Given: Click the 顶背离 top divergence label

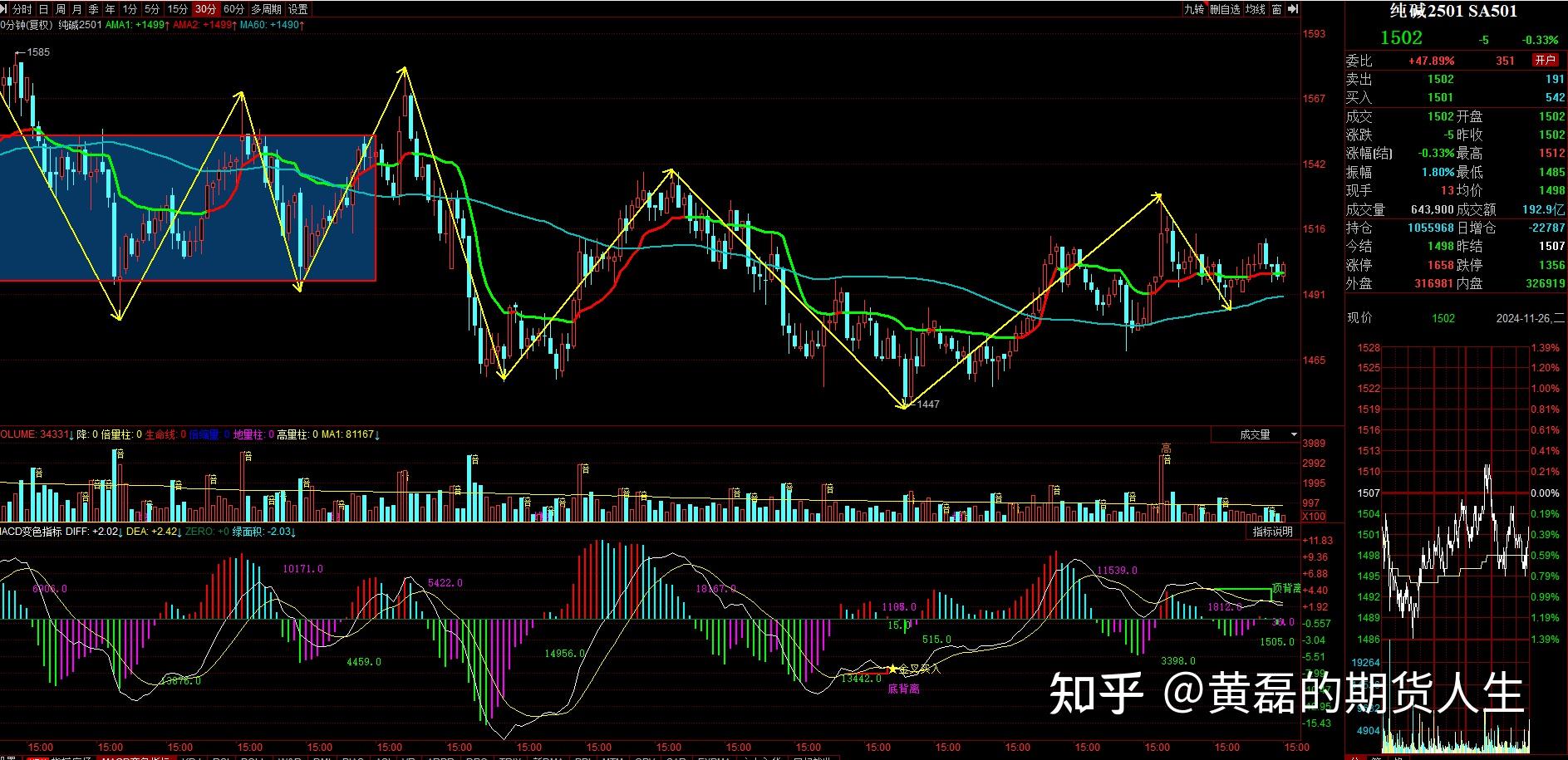Looking at the screenshot, I should pyautogui.click(x=1286, y=588).
